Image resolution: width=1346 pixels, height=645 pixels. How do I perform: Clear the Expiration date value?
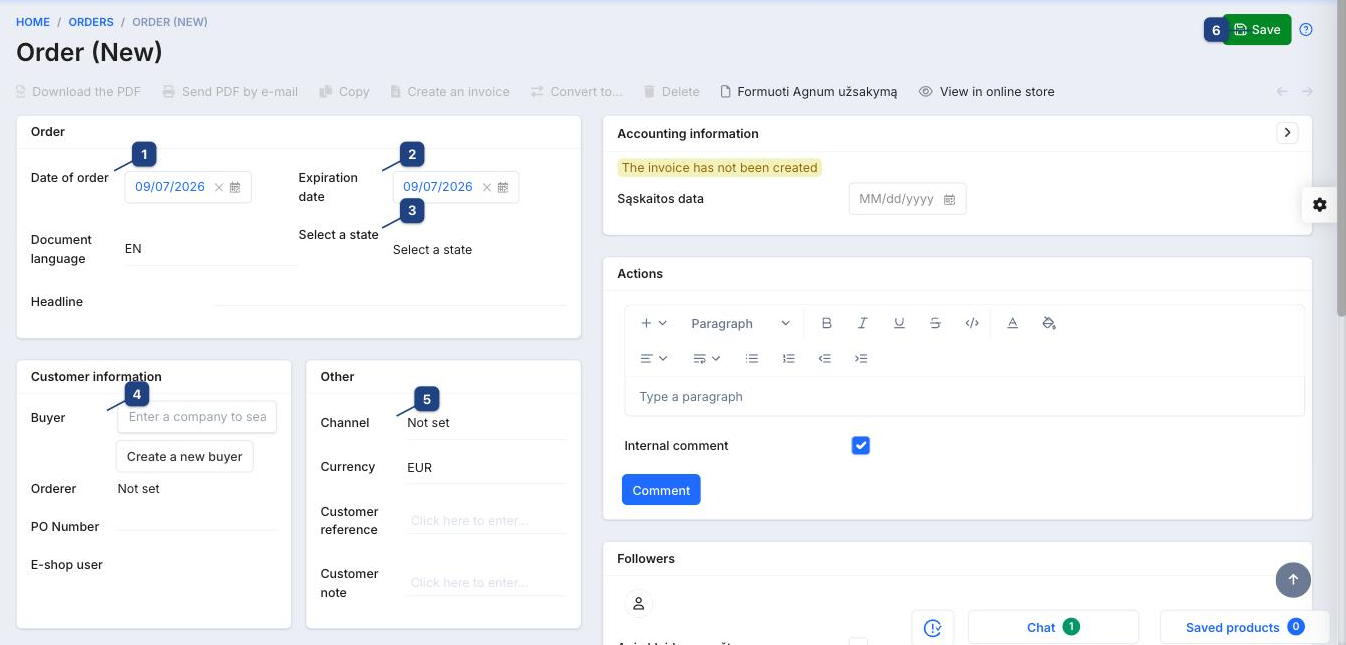pos(487,187)
